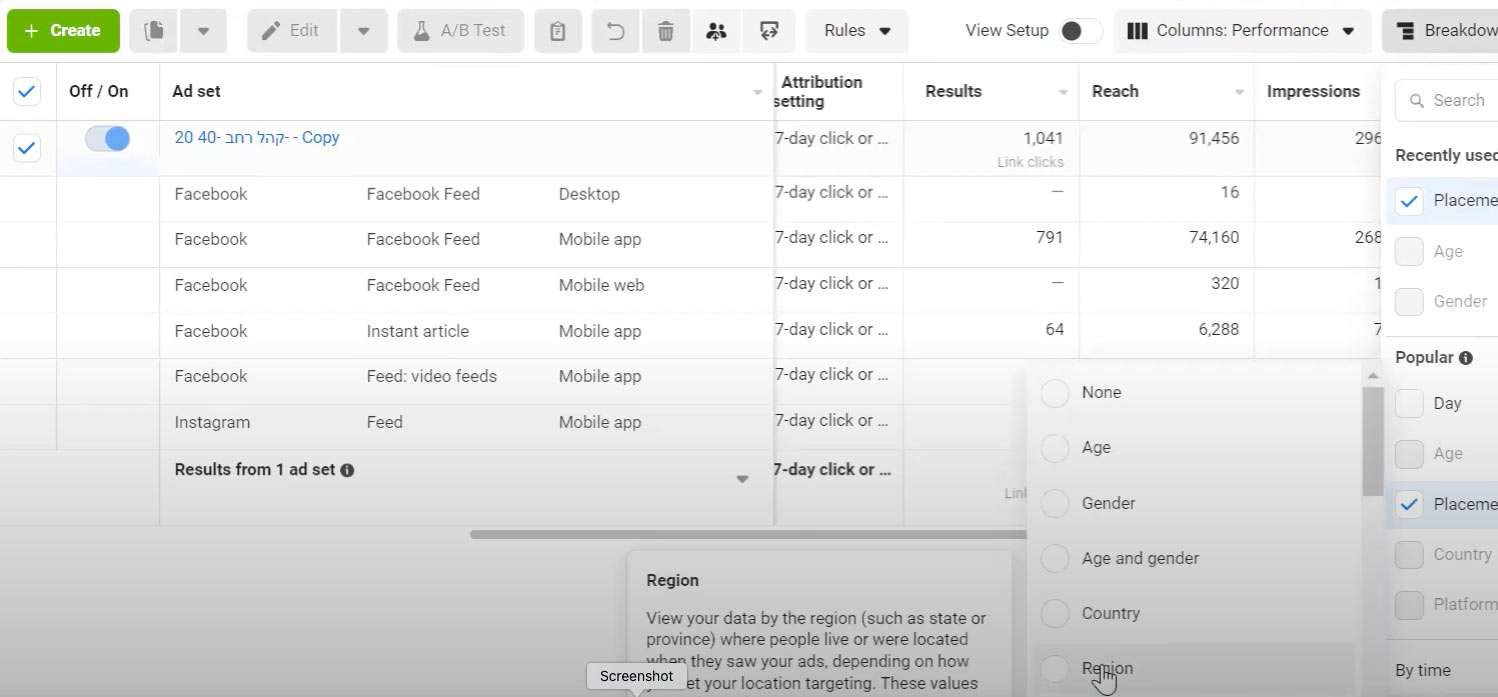Check the Day breakdown checkbox
The image size is (1498, 697).
1409,403
